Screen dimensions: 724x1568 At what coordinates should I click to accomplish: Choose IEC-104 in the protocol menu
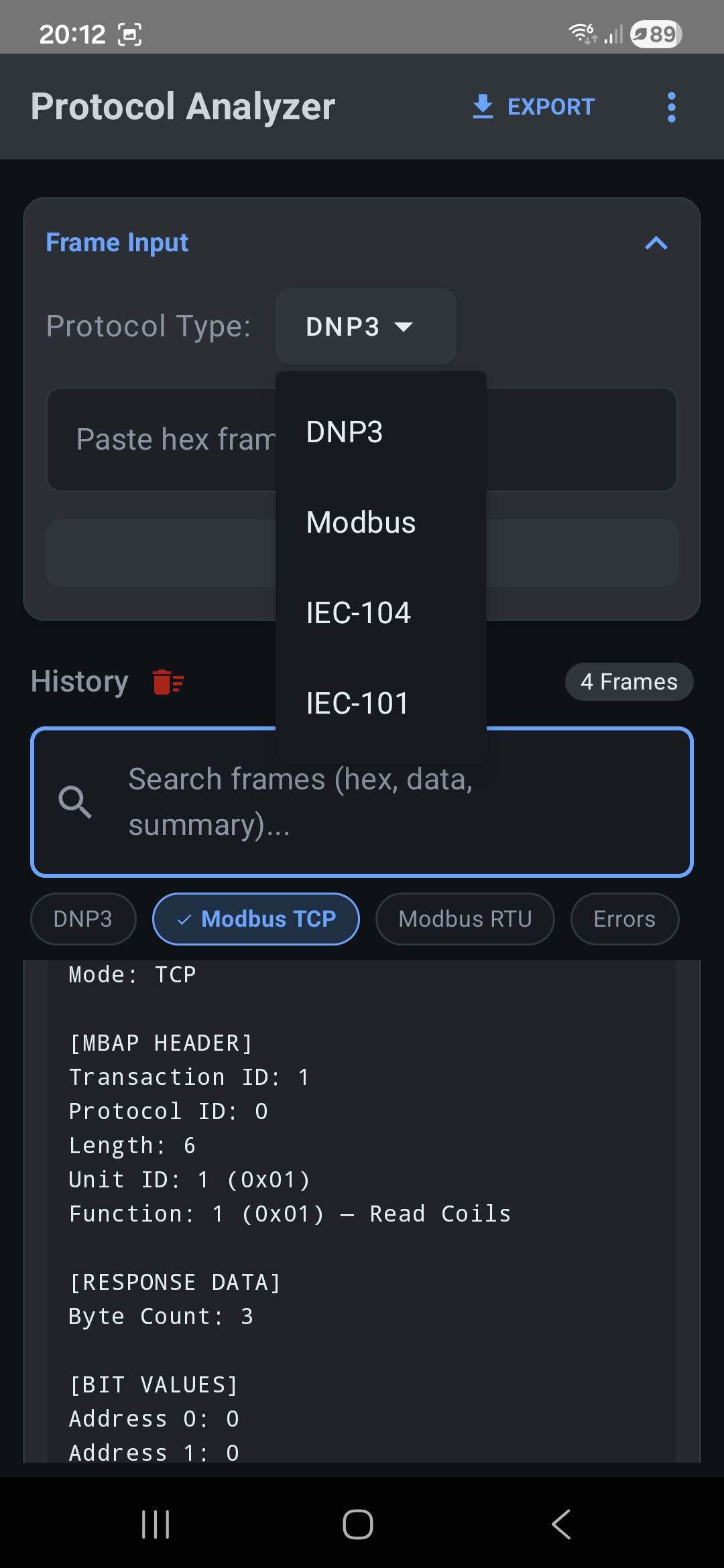point(359,612)
